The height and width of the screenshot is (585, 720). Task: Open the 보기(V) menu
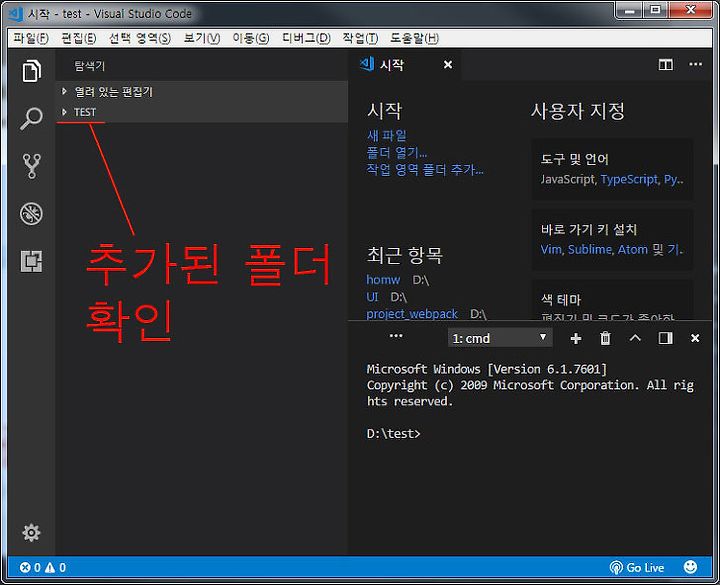202,38
